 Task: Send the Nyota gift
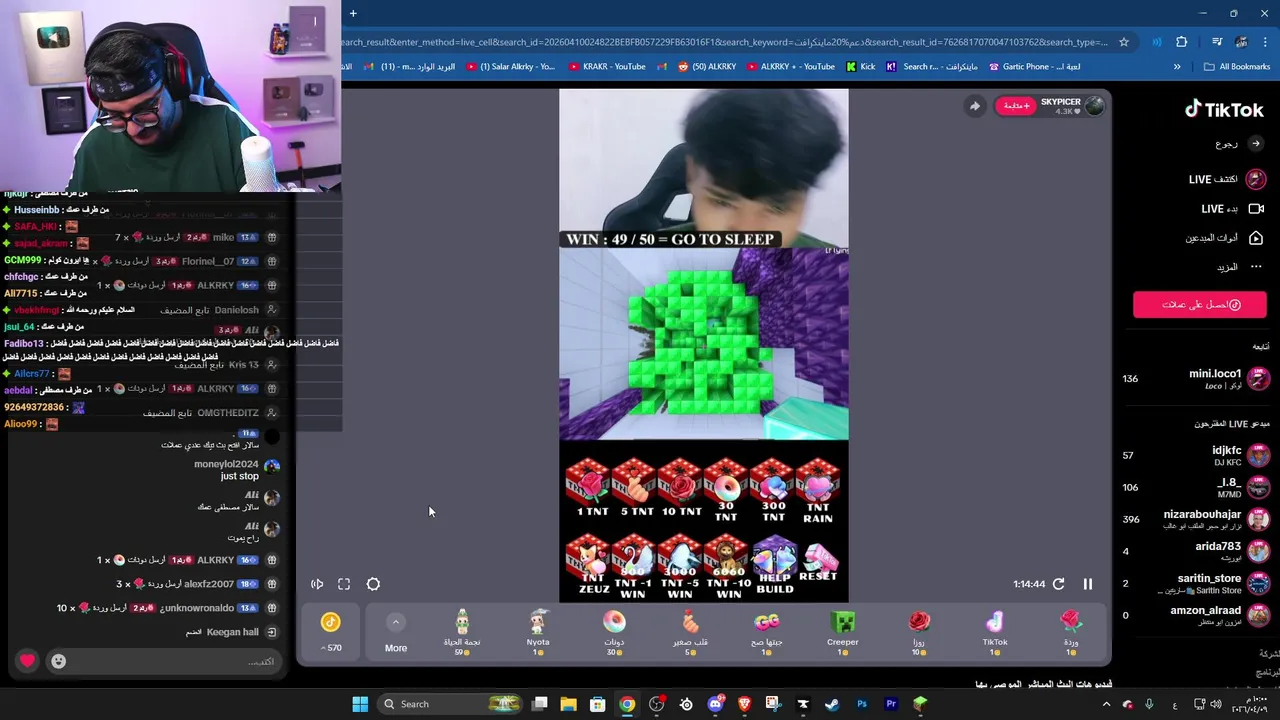click(538, 633)
